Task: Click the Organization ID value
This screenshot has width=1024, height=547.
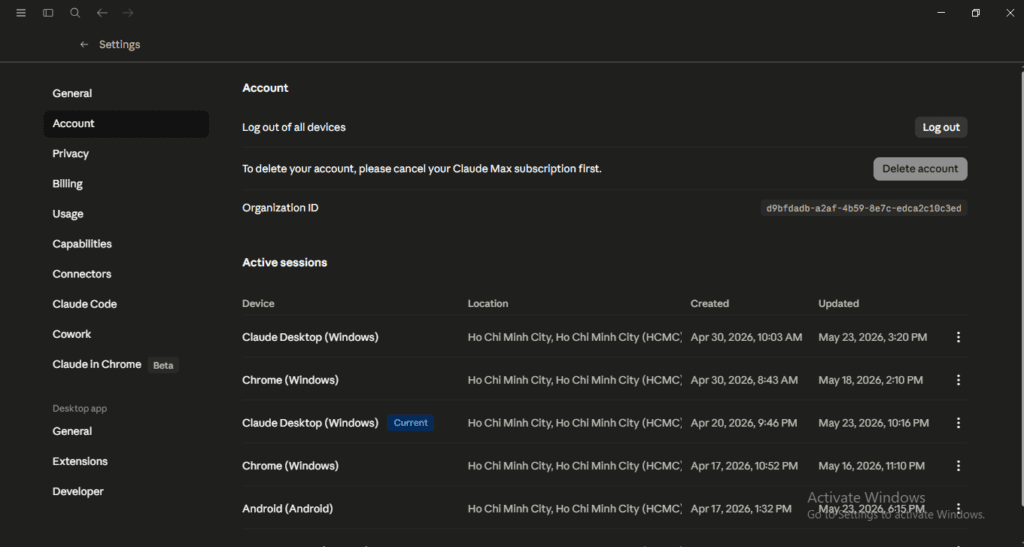Action: click(x=863, y=208)
